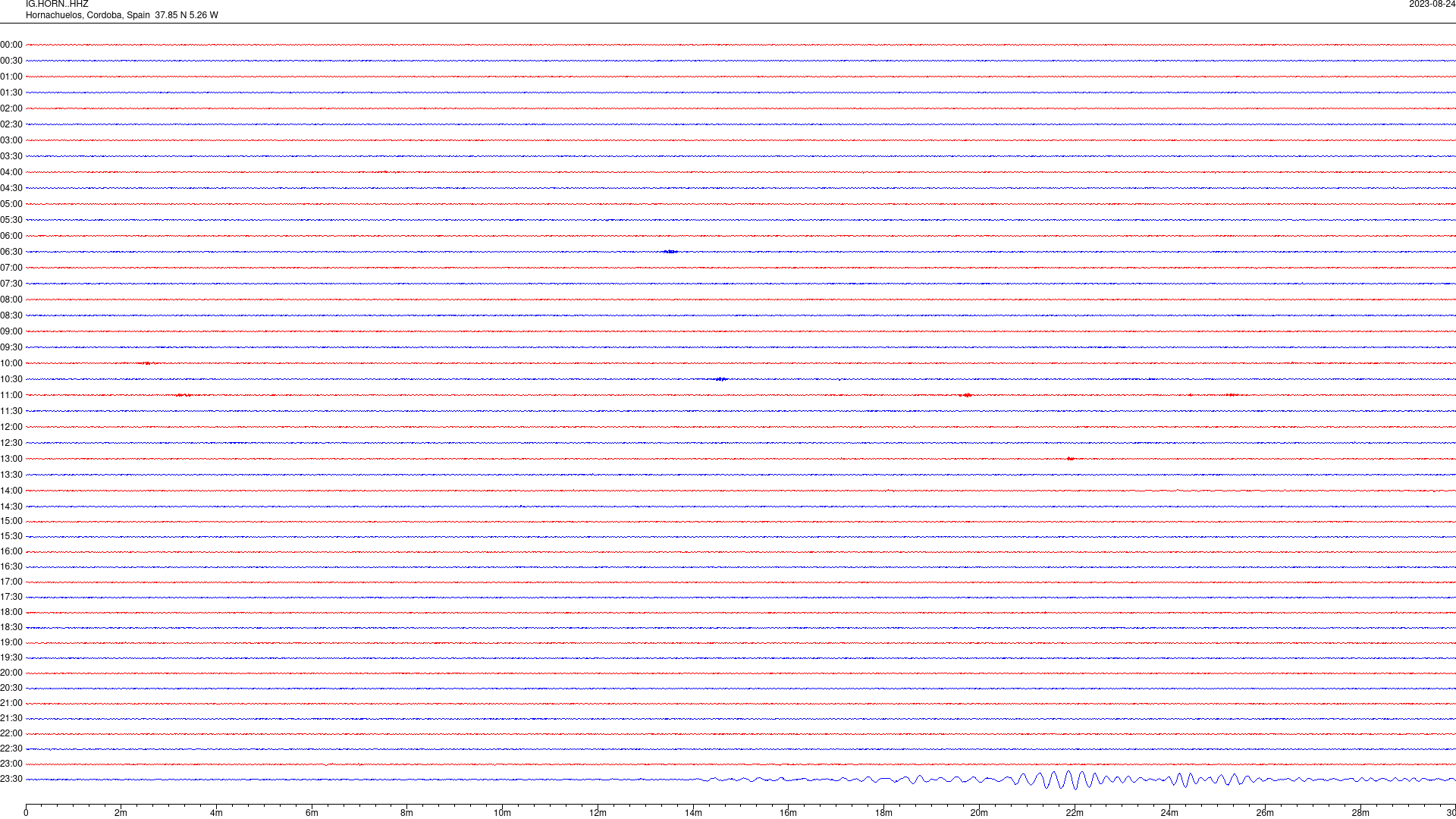This screenshot has height=819, width=1456.
Task: Click the 11:30 trace time label
Action: (11, 411)
